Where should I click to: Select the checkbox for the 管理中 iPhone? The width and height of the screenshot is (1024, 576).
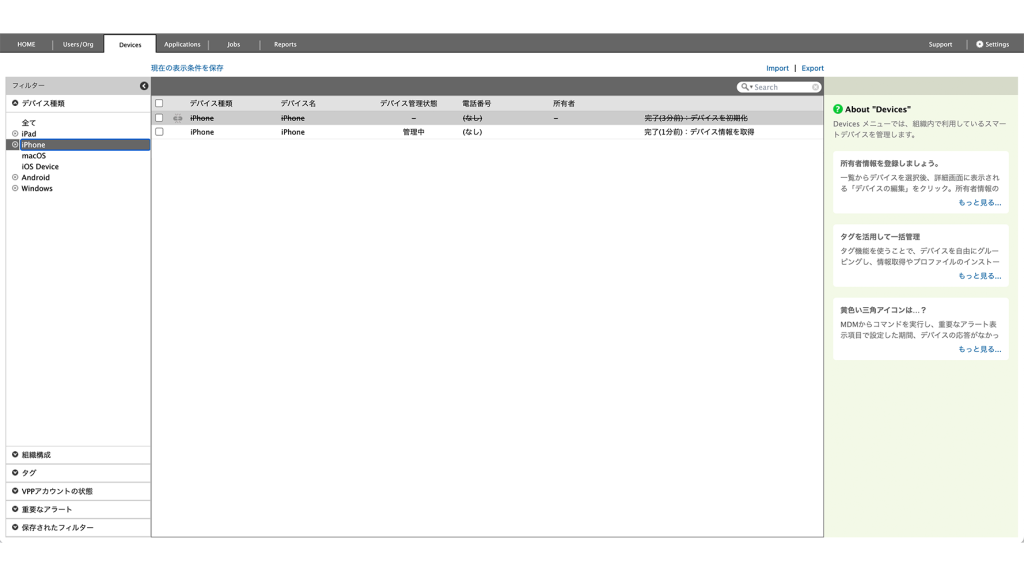[159, 132]
